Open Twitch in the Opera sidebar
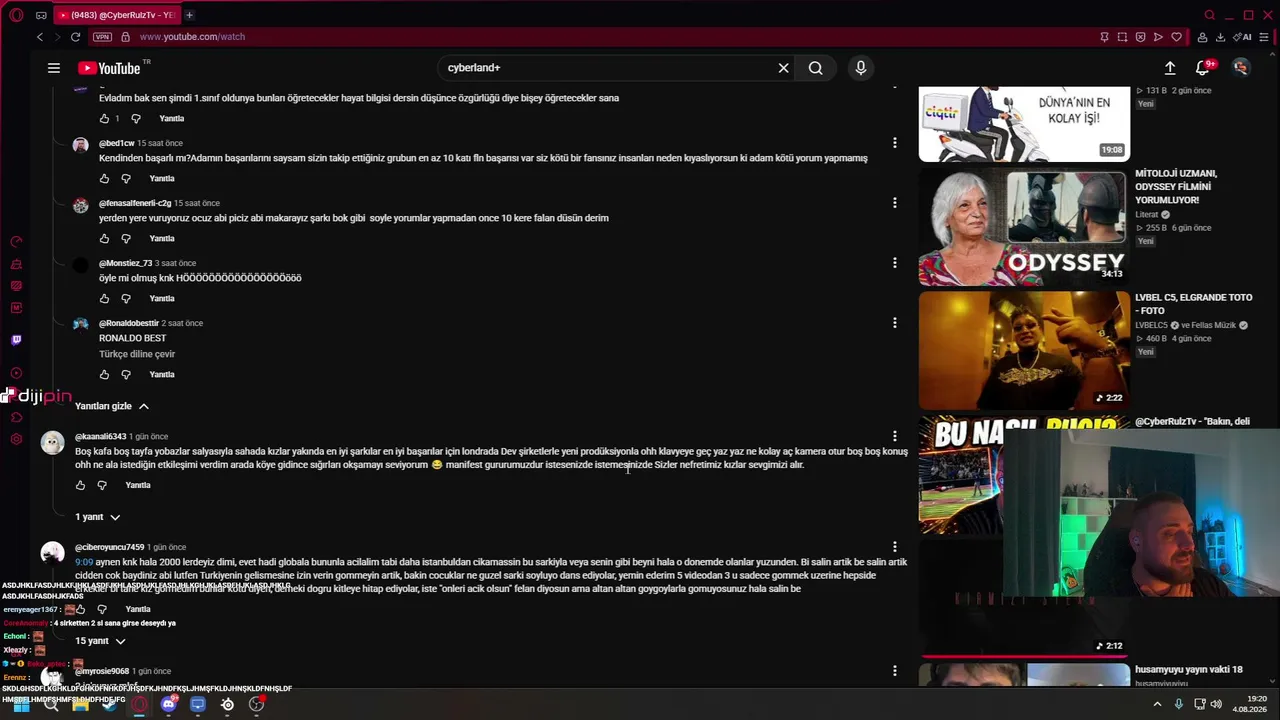The width and height of the screenshot is (1280, 720). 16,340
